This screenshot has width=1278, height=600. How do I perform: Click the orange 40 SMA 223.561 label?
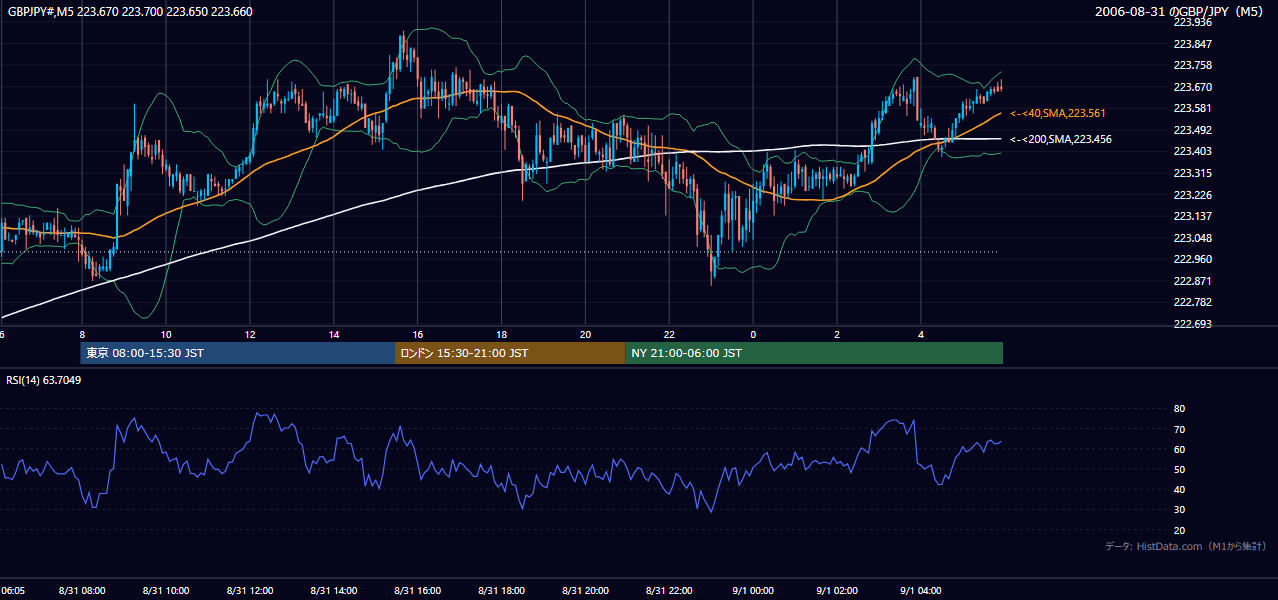click(x=1058, y=113)
